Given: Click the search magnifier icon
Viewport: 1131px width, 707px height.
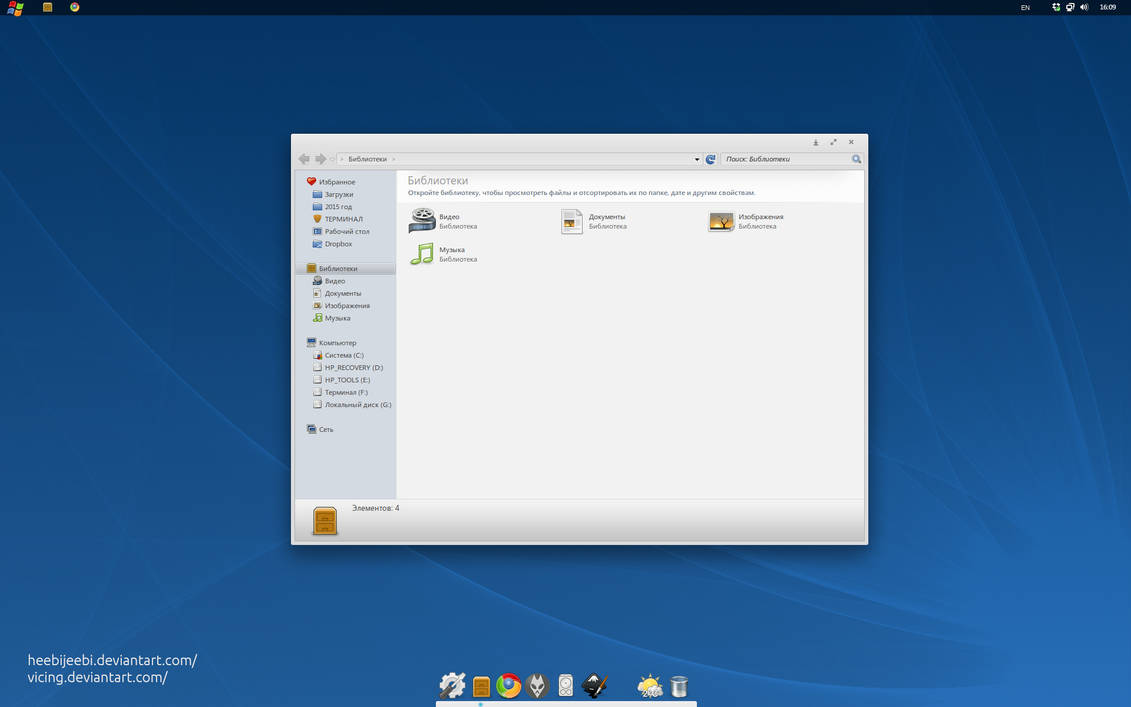Looking at the screenshot, I should tap(856, 159).
